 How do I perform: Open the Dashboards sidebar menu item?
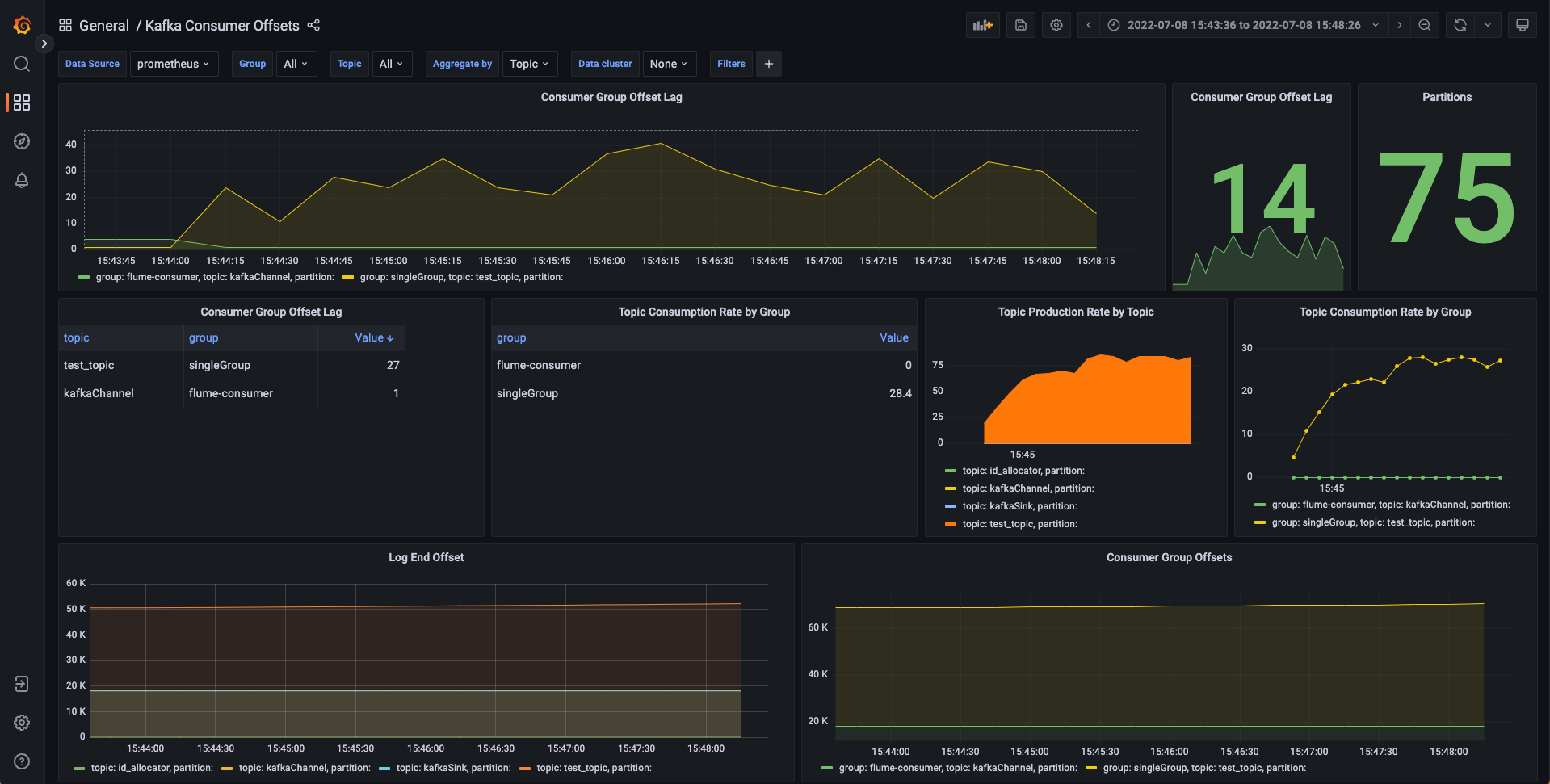22,103
